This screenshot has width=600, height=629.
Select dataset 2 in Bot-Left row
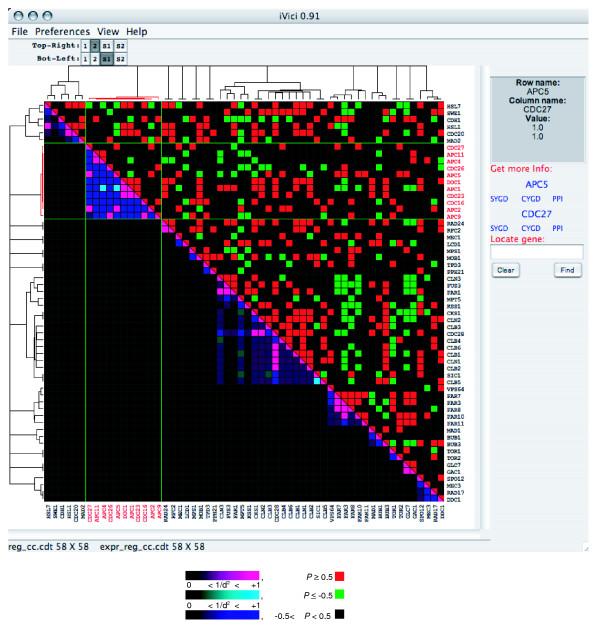95,59
